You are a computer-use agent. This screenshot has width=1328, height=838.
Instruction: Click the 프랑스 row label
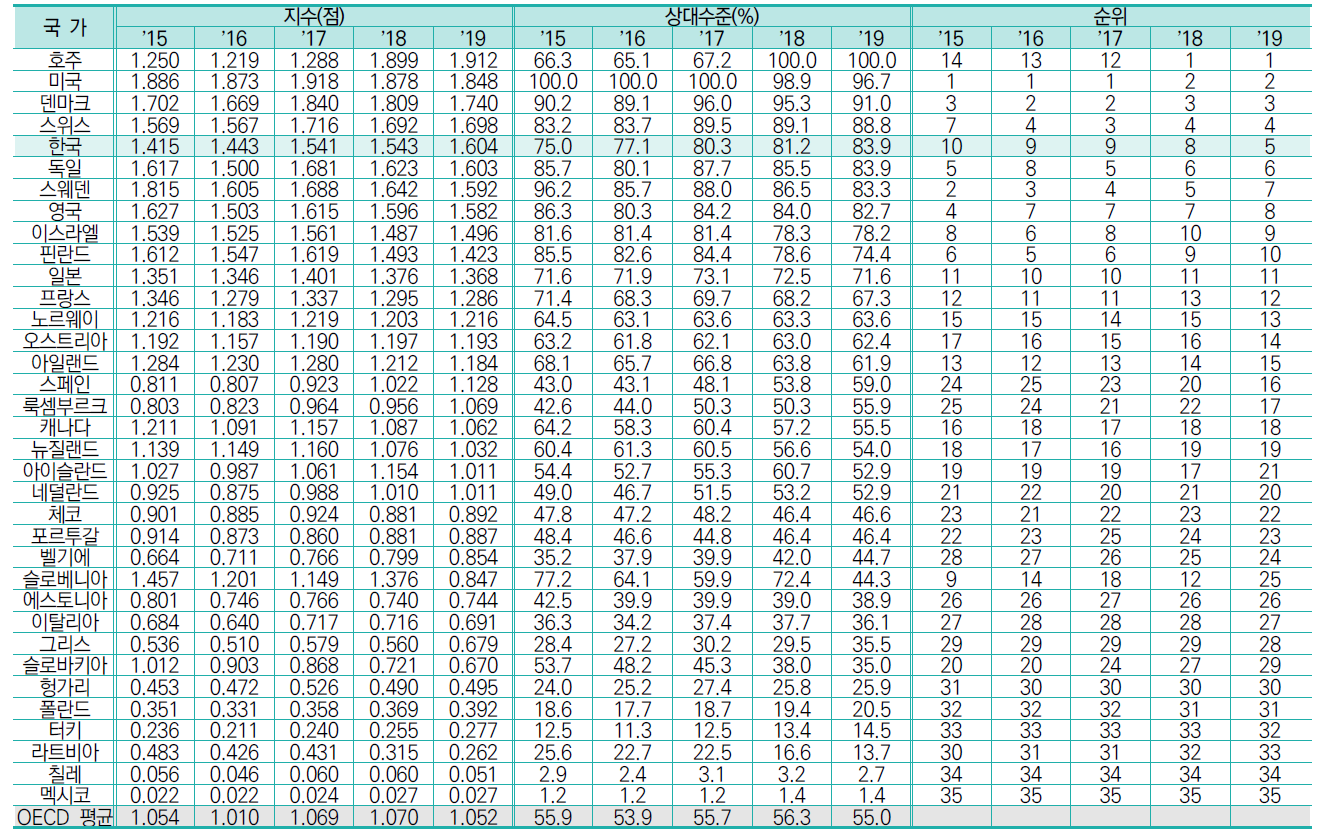click(x=65, y=296)
